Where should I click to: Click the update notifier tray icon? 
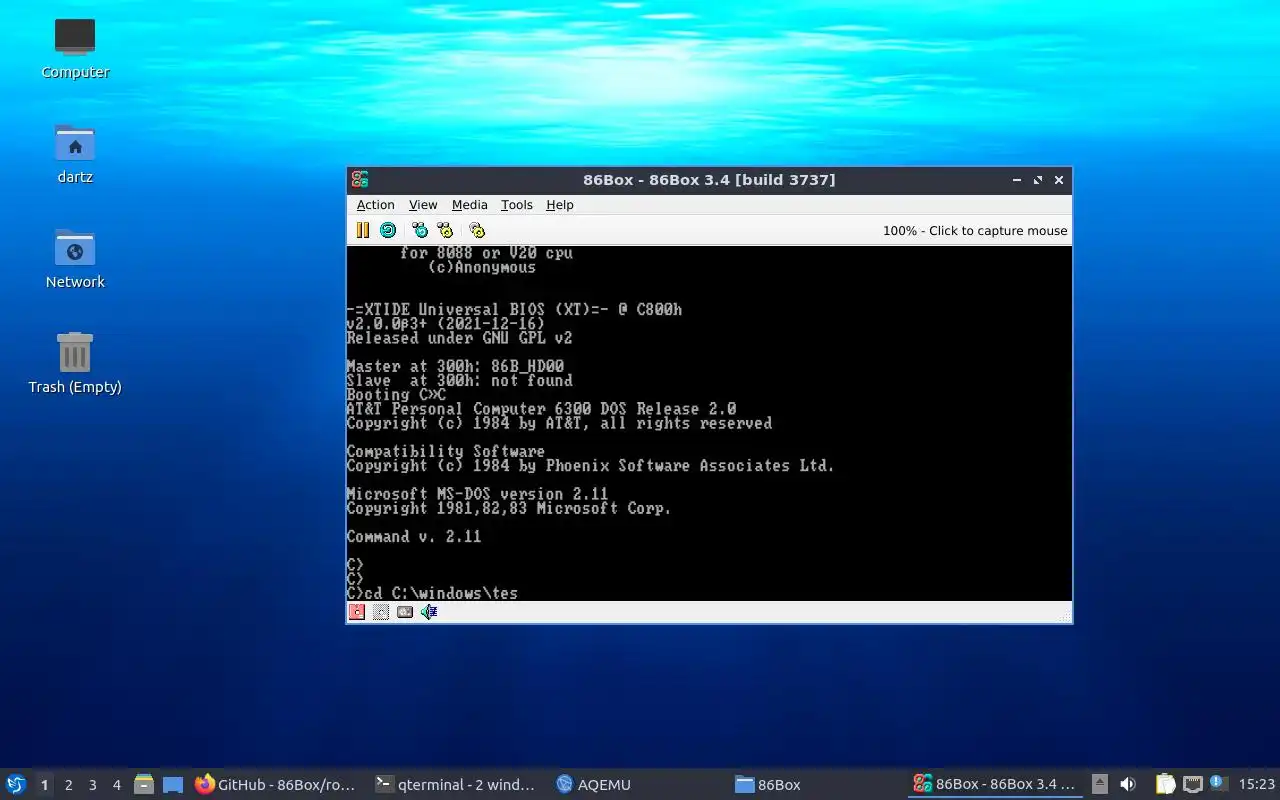(1217, 783)
